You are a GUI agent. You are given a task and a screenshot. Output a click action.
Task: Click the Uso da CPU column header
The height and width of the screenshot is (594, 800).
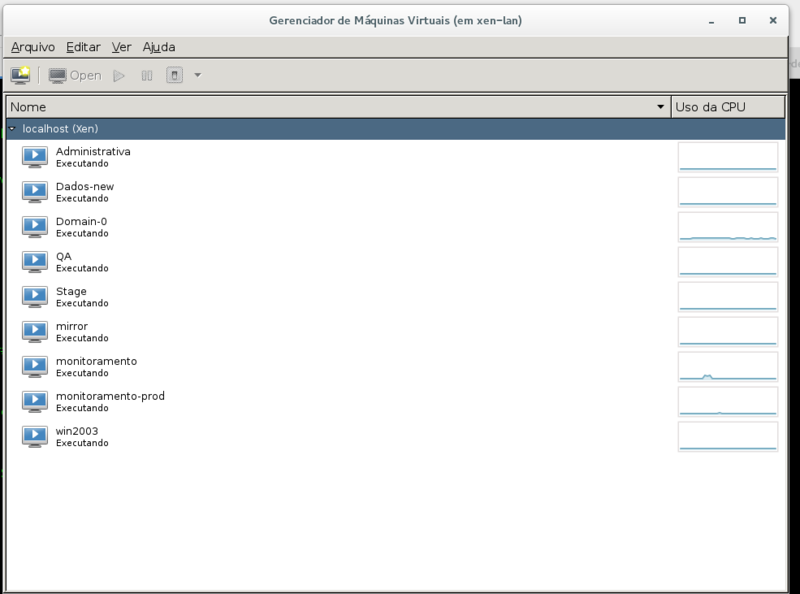pyautogui.click(x=728, y=107)
